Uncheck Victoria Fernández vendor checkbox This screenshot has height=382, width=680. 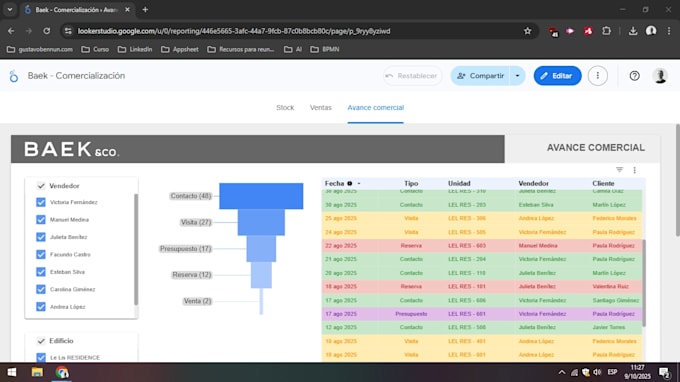pos(41,202)
